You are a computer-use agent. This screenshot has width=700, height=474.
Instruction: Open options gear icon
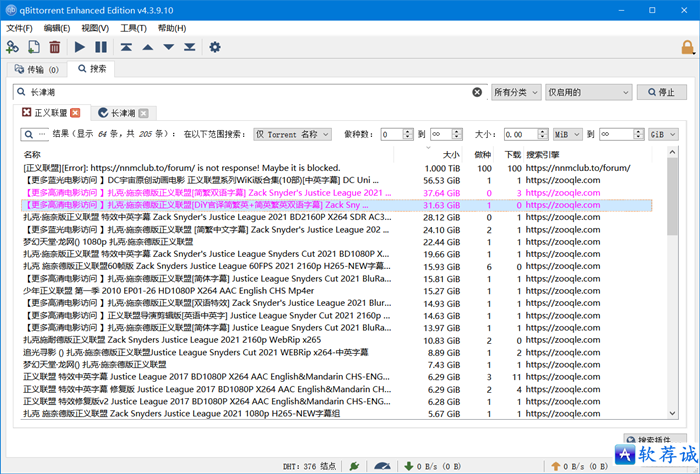[x=215, y=47]
